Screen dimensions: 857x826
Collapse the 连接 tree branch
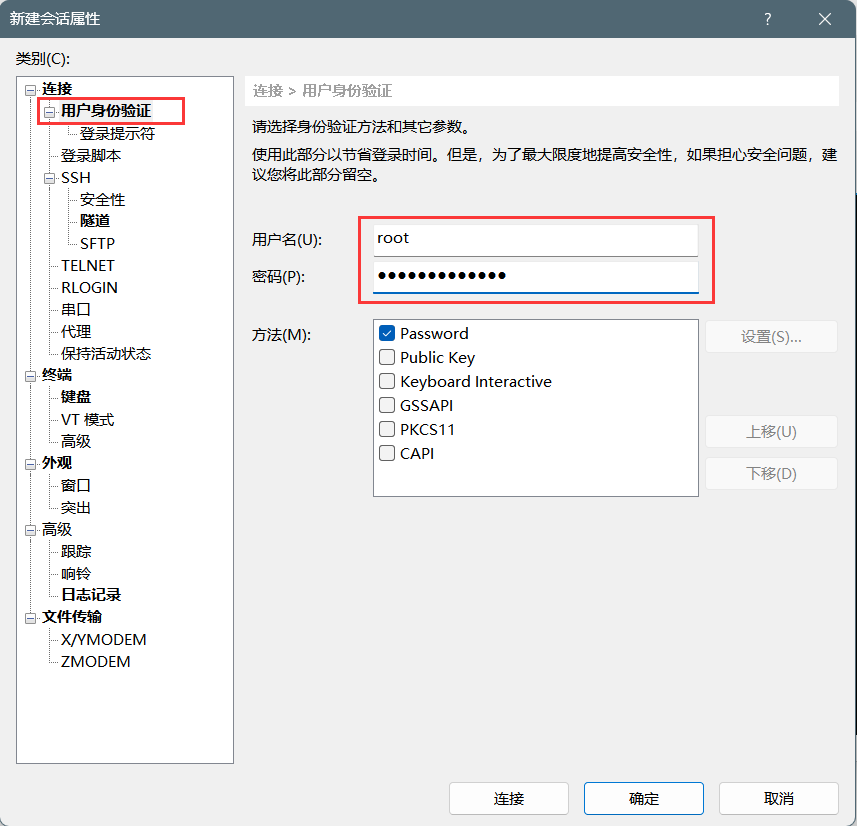tap(30, 88)
